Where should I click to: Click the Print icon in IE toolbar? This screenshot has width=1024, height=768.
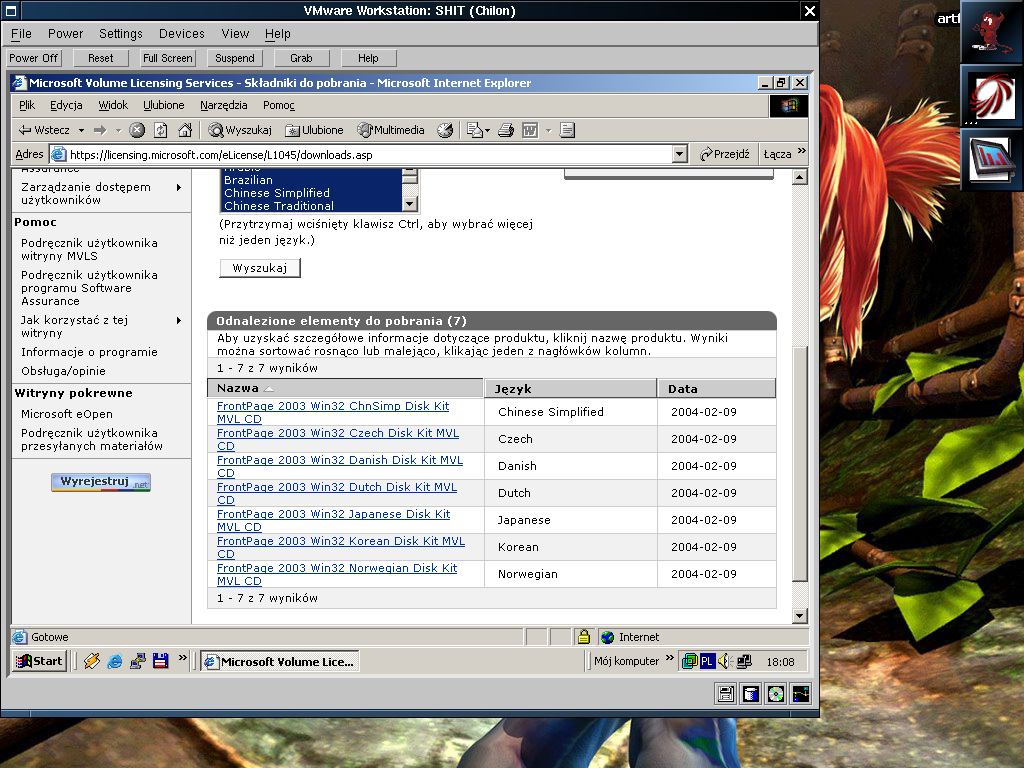[x=506, y=130]
